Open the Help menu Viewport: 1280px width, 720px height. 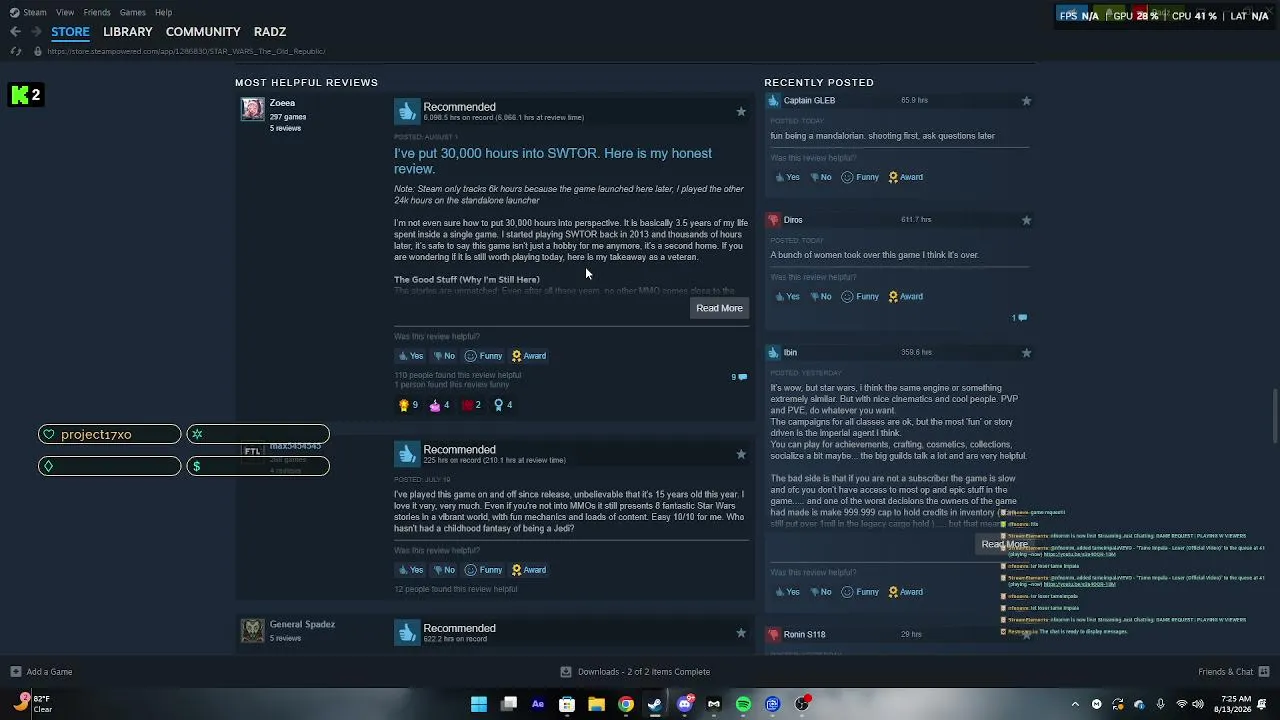point(163,12)
